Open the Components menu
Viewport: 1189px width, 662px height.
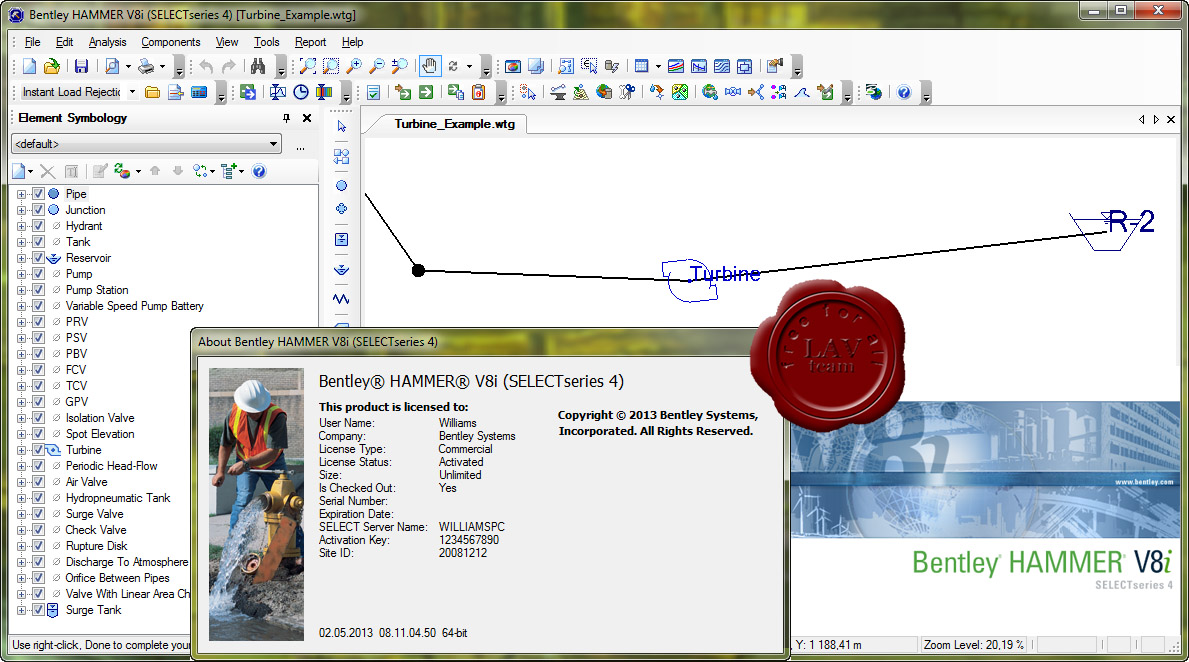tap(171, 42)
